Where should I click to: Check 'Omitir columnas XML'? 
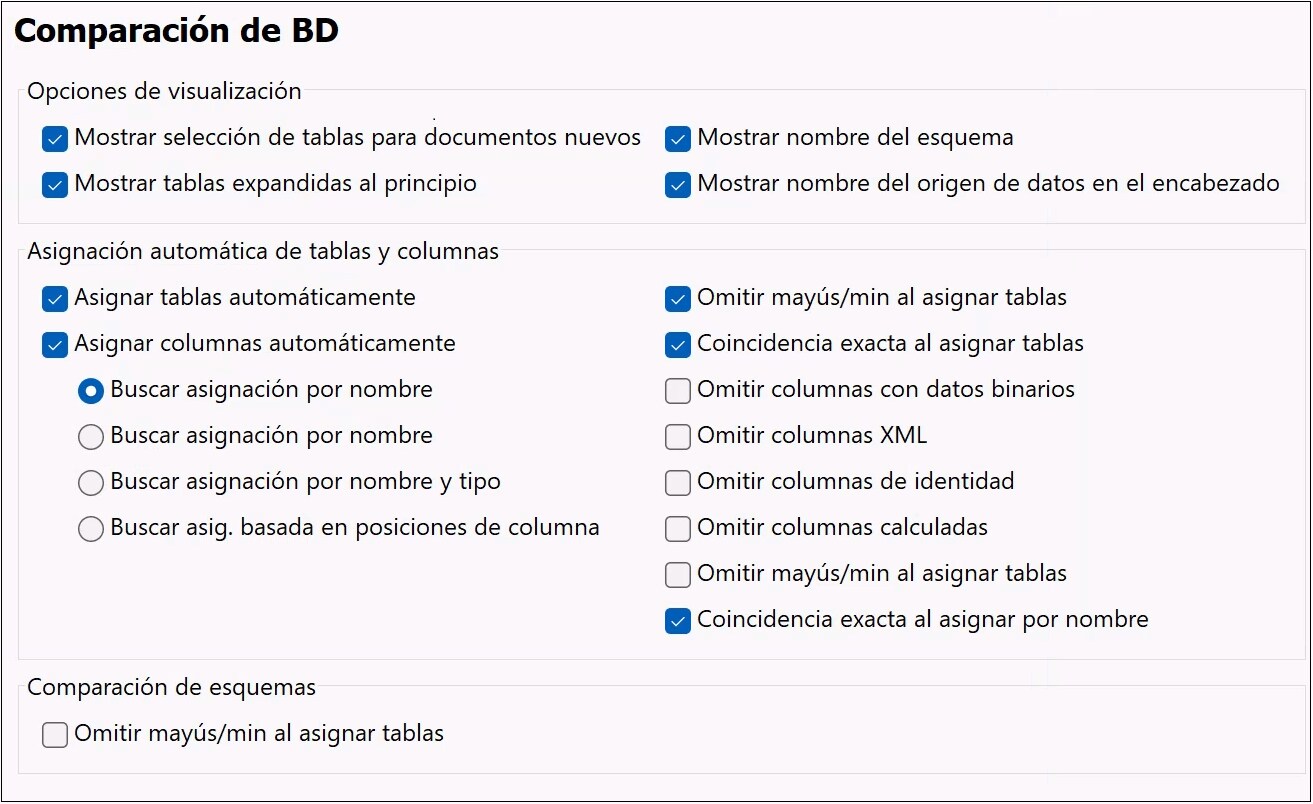click(x=678, y=436)
